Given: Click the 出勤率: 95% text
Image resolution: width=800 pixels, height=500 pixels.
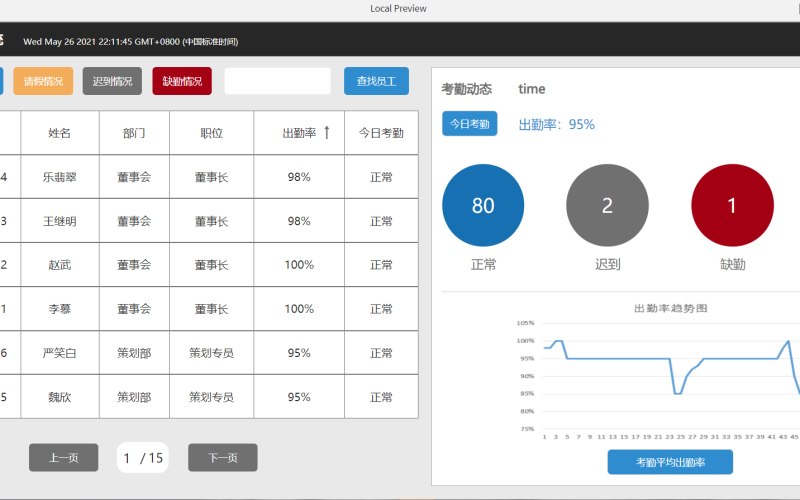Looking at the screenshot, I should 557,124.
